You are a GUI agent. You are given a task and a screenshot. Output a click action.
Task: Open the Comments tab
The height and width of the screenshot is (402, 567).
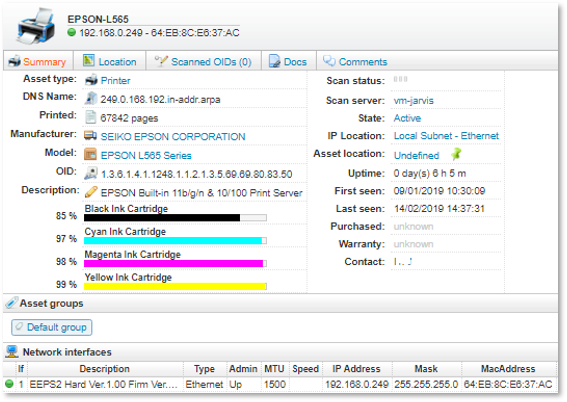tap(356, 62)
